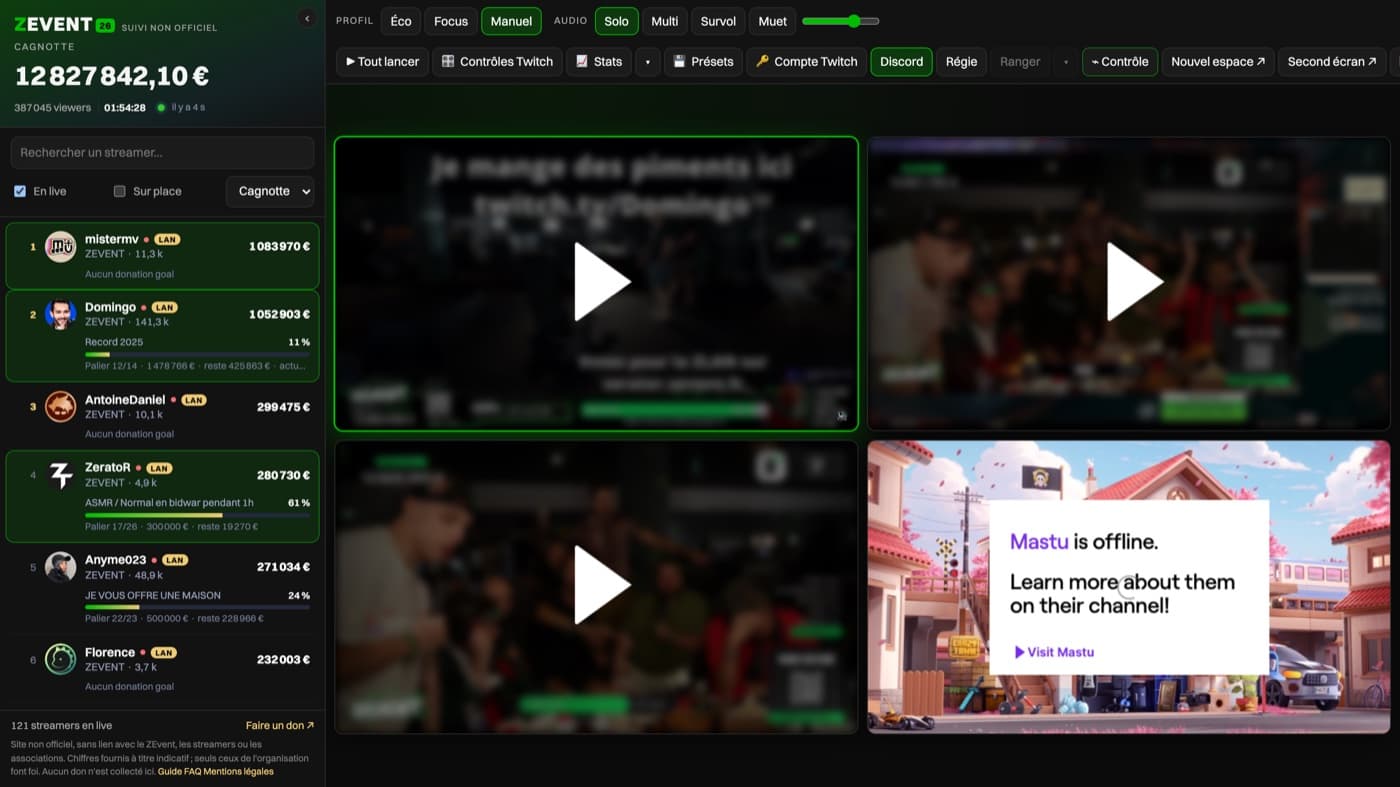Screen dimensions: 1400x787
Task: Select the Éco profile
Action: (401, 21)
